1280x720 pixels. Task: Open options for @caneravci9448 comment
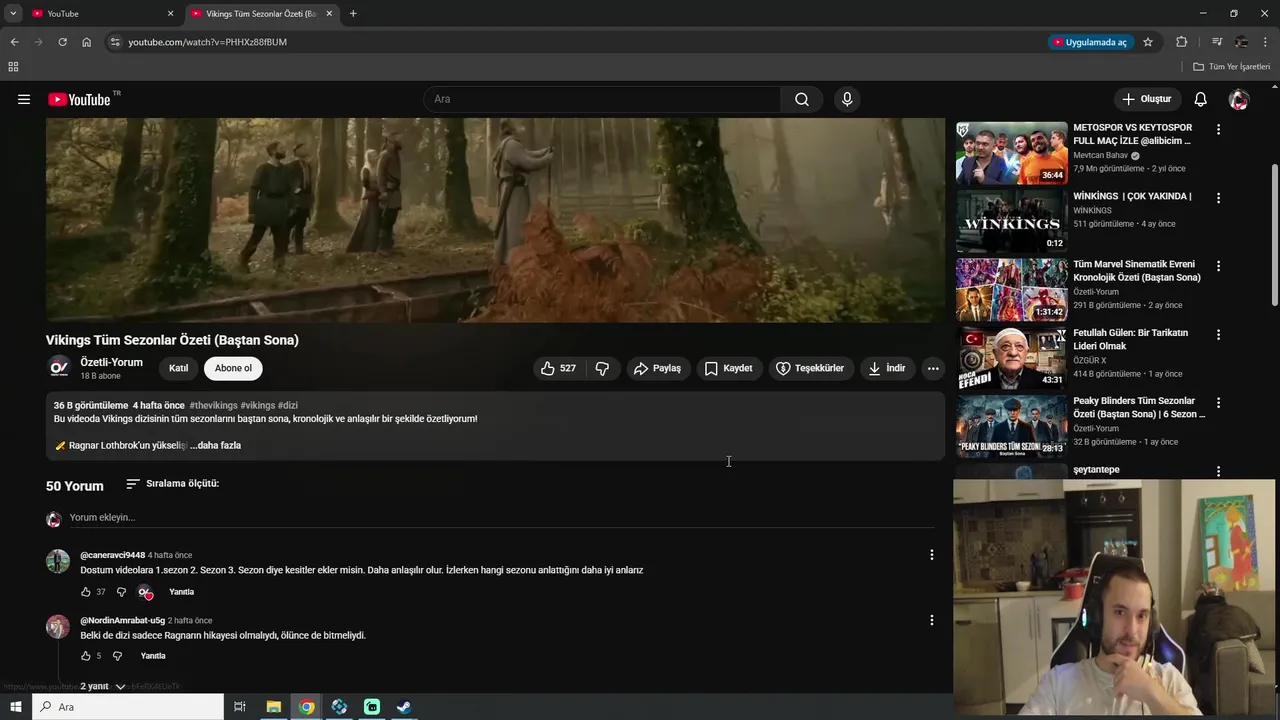pos(931,555)
